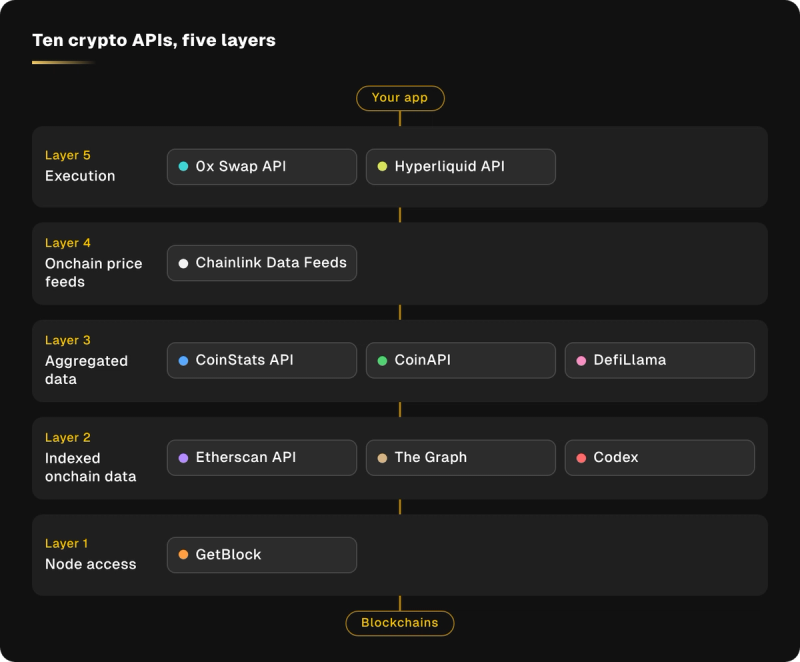Choose the CoinStats API card
Viewport: 800px width, 662px height.
pos(262,360)
